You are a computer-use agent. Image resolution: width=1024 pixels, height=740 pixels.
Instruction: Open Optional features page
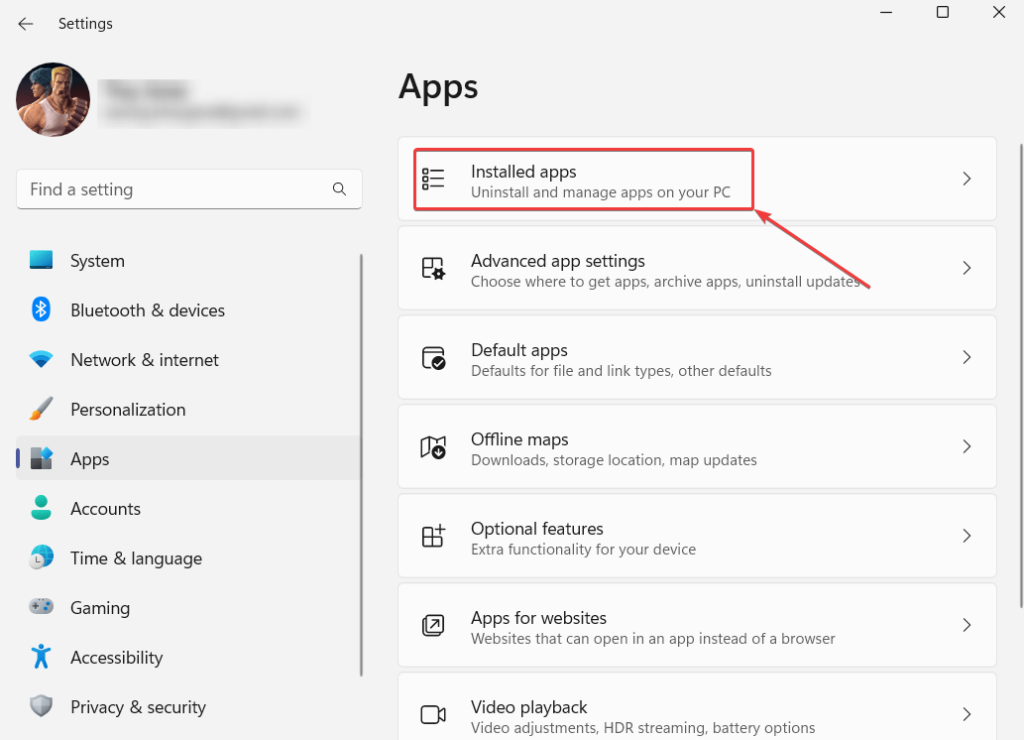pyautogui.click(x=697, y=536)
